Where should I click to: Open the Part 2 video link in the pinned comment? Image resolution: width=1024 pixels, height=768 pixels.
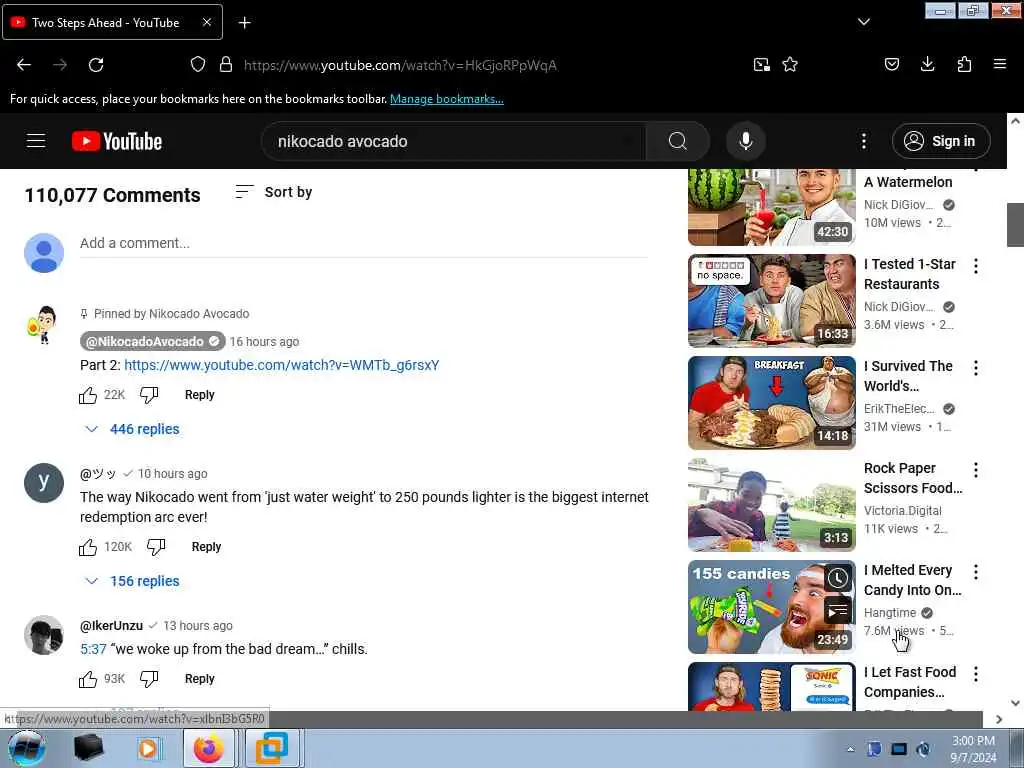[281, 365]
